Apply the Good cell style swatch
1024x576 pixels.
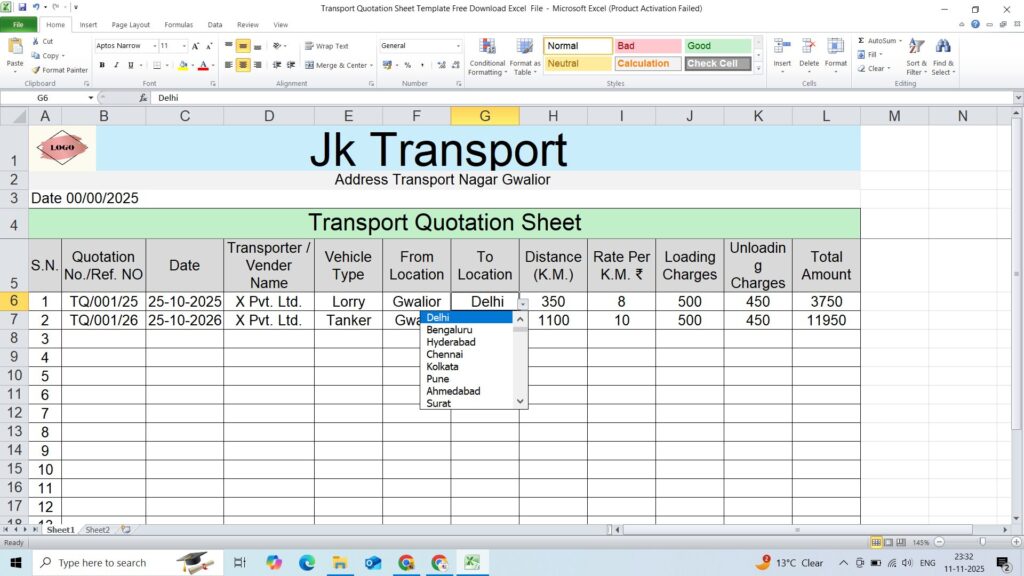point(717,46)
